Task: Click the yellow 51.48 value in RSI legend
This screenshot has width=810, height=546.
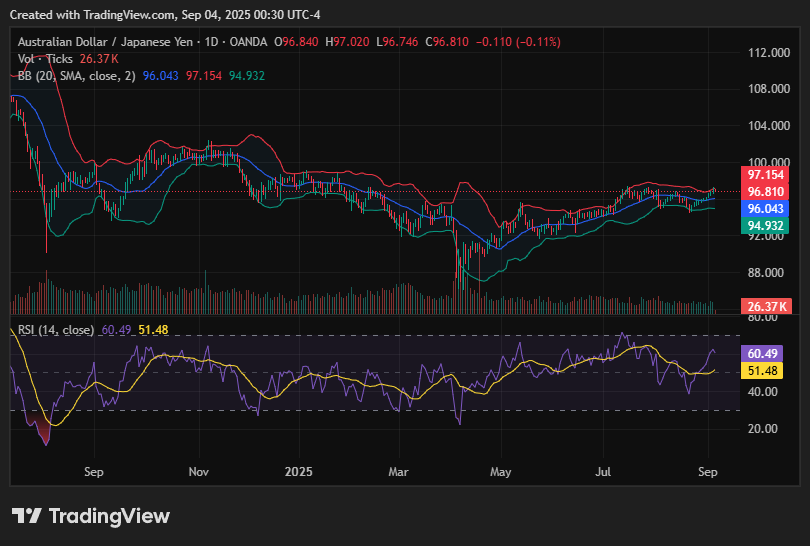Action: pos(153,330)
